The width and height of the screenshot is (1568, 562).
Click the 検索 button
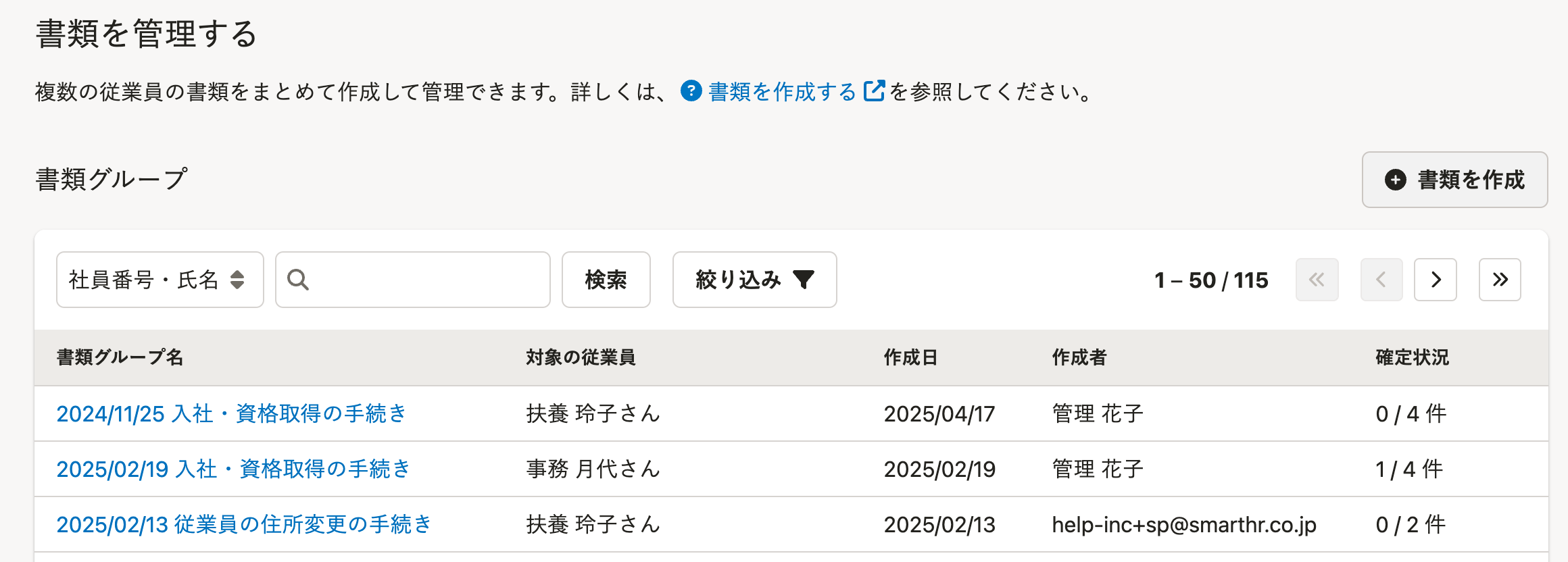[x=606, y=280]
